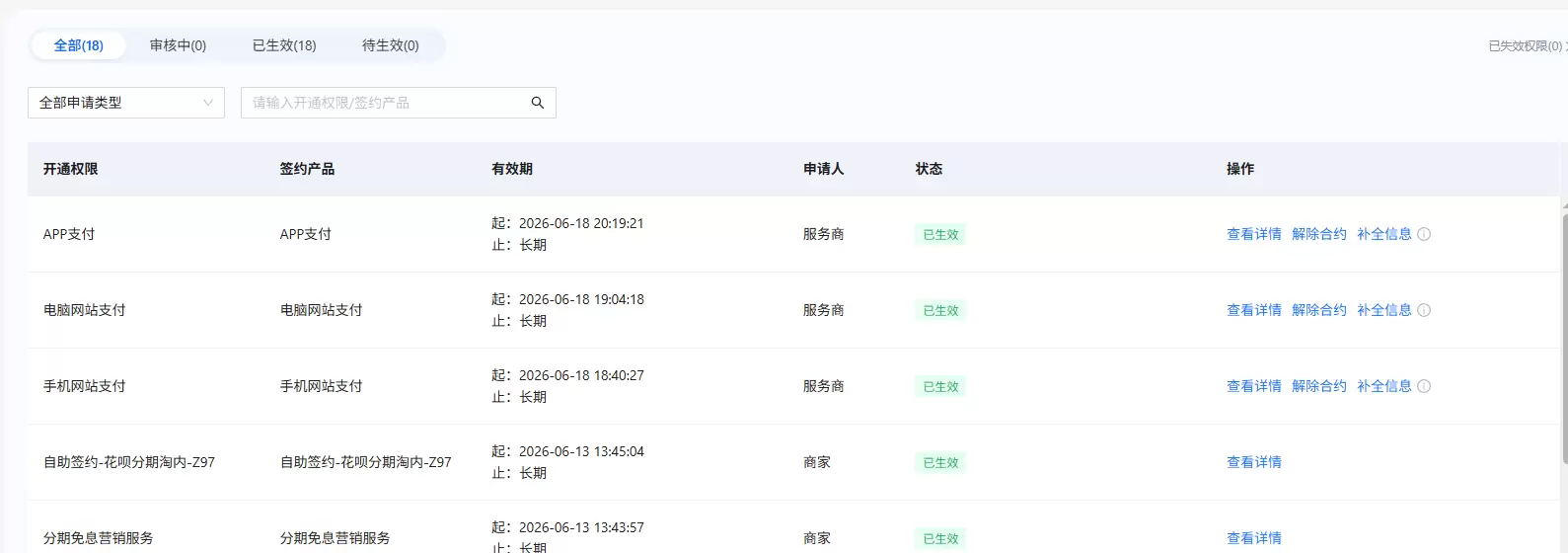
Task: Click 已生效 status badge in 电脑网站支付 row
Action: (x=940, y=311)
